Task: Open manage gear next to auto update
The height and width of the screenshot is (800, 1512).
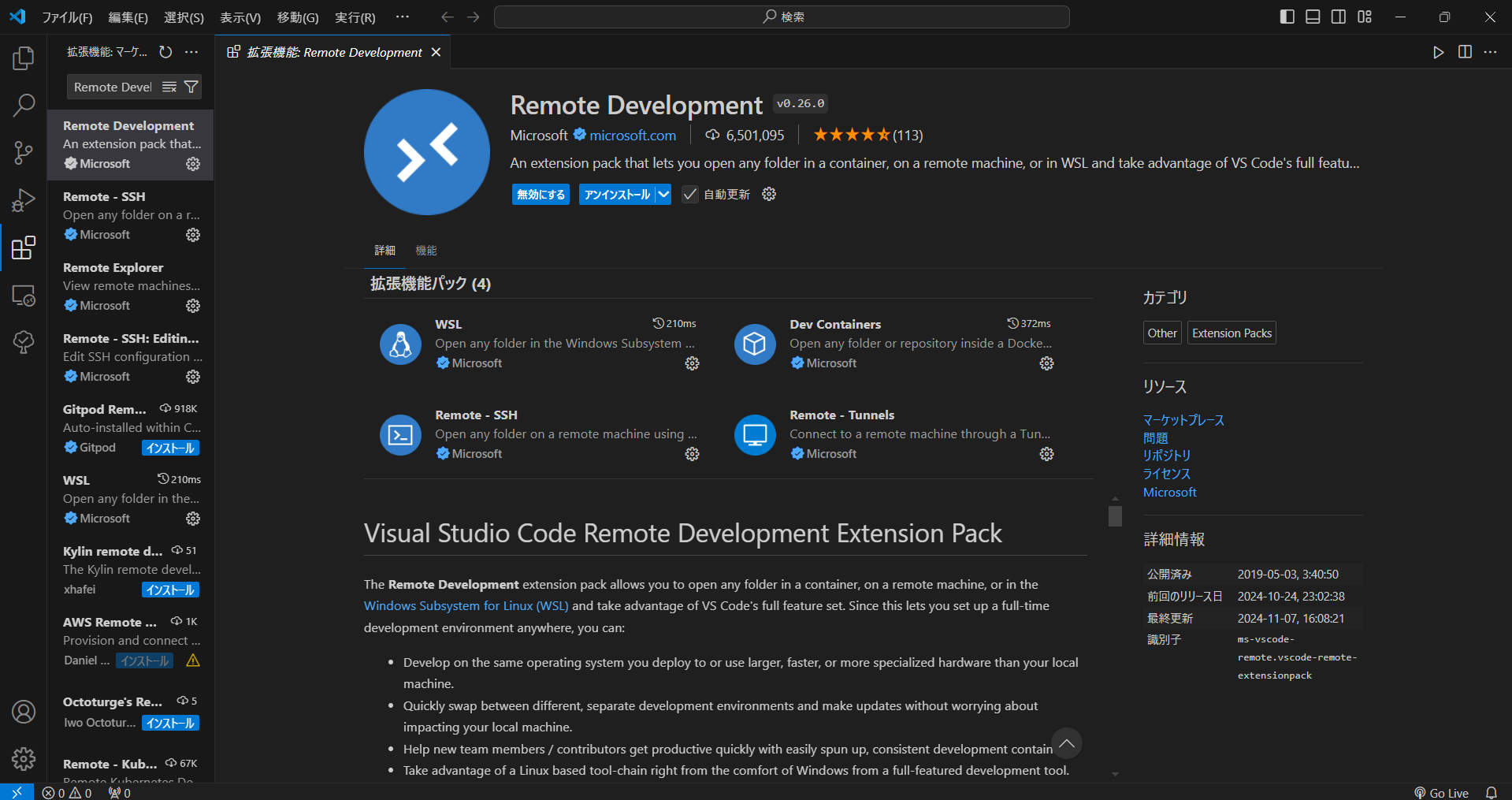Action: point(769,194)
